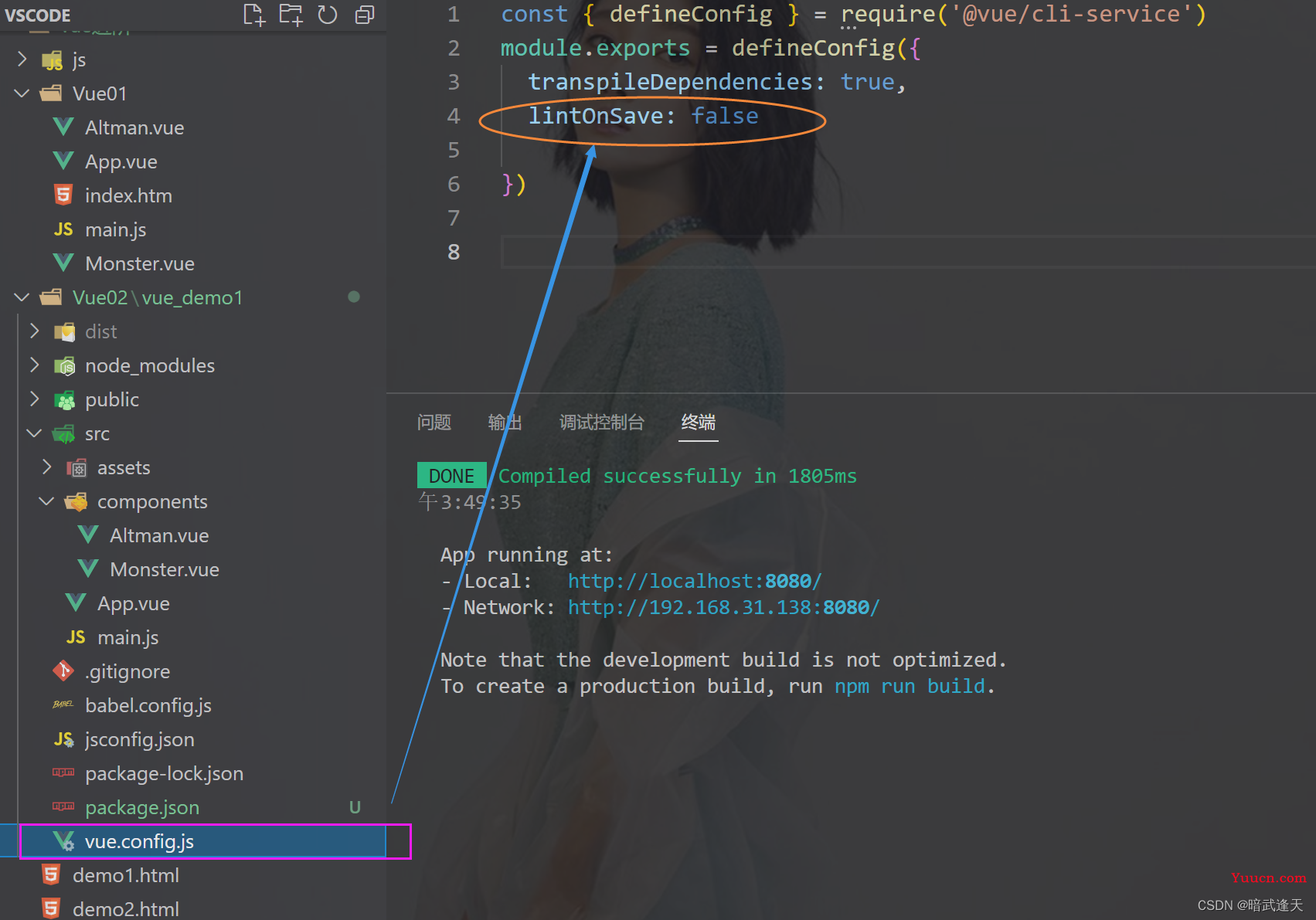Click the HTML5 icon beside index.htm
1316x920 pixels.
[x=63, y=195]
